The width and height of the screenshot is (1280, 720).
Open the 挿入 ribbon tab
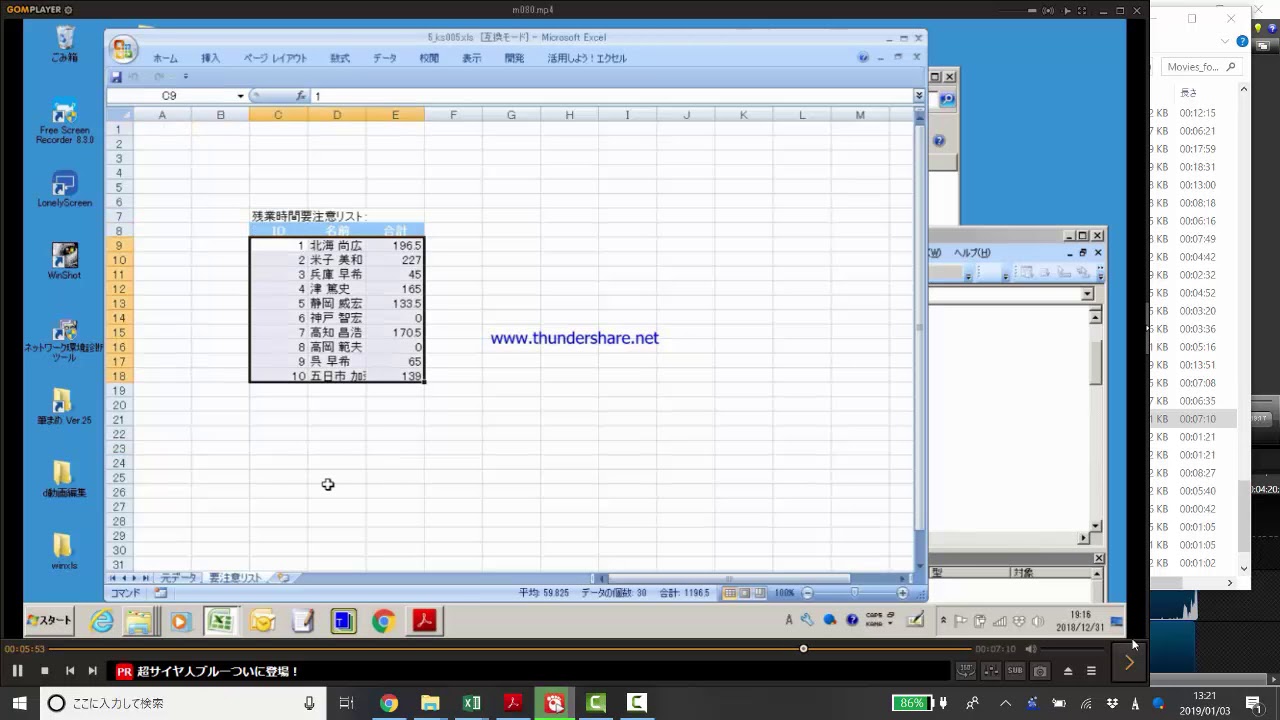[x=210, y=59]
